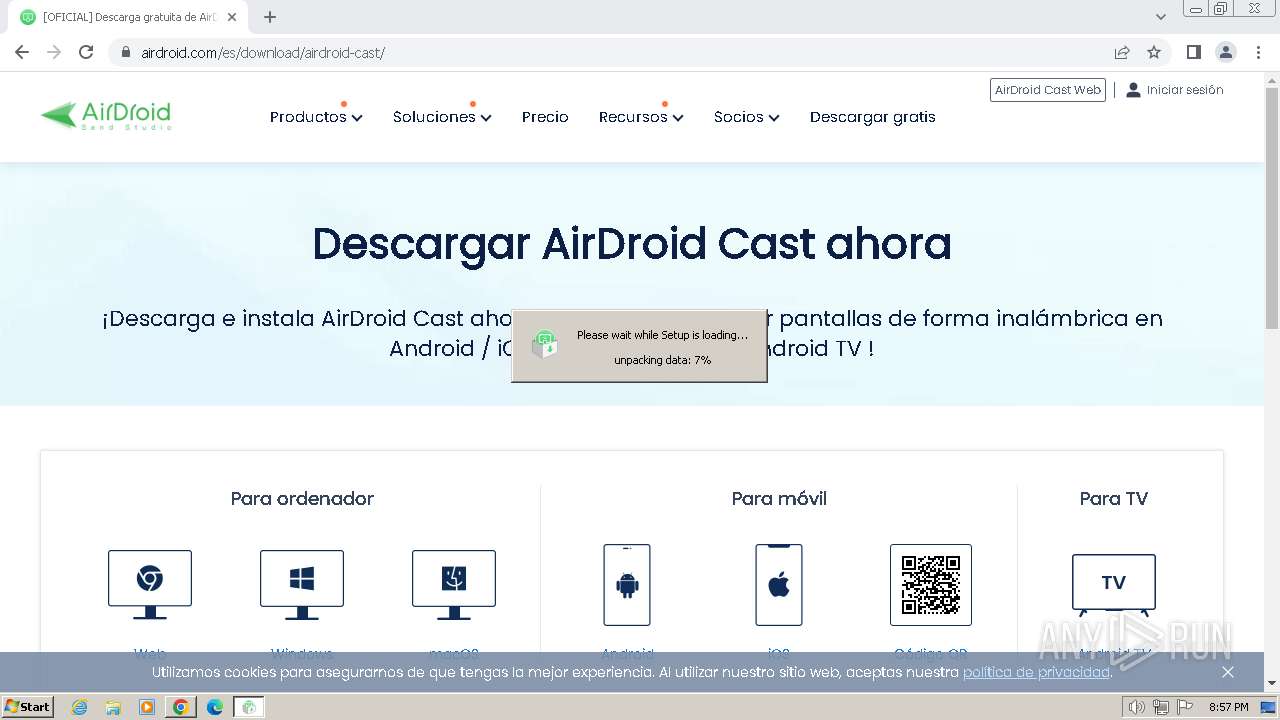Choose the Android TV icon

[1114, 584]
